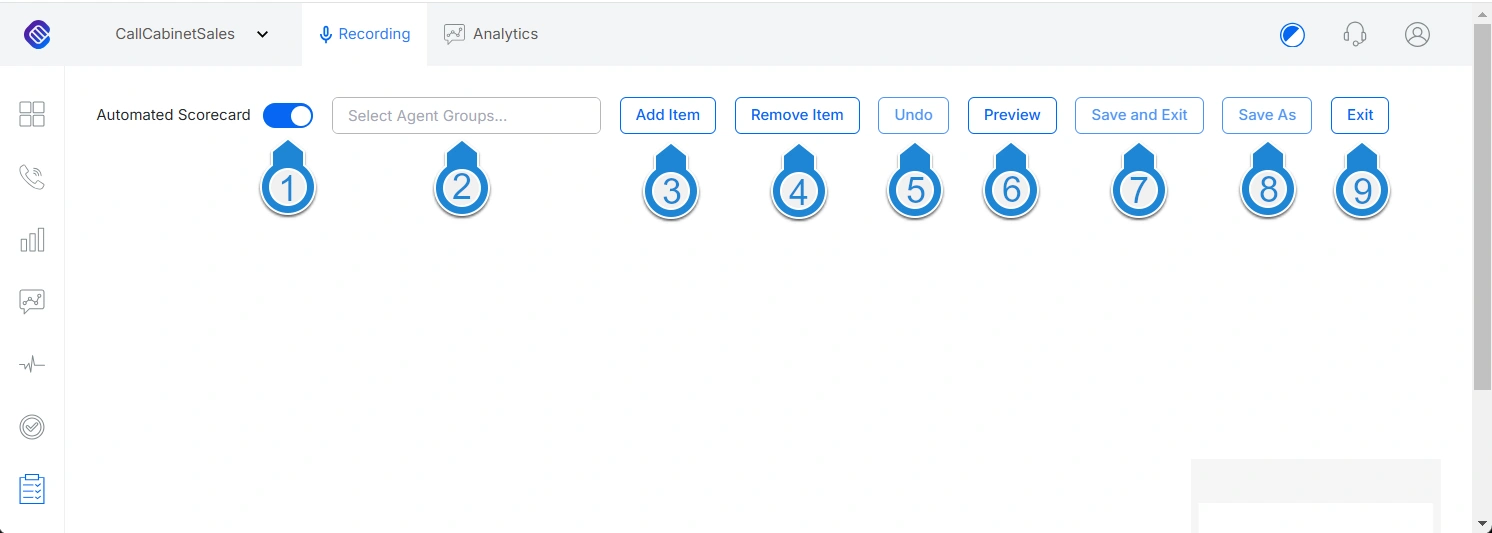Open the scorecard clipboard sidebar icon

32,489
